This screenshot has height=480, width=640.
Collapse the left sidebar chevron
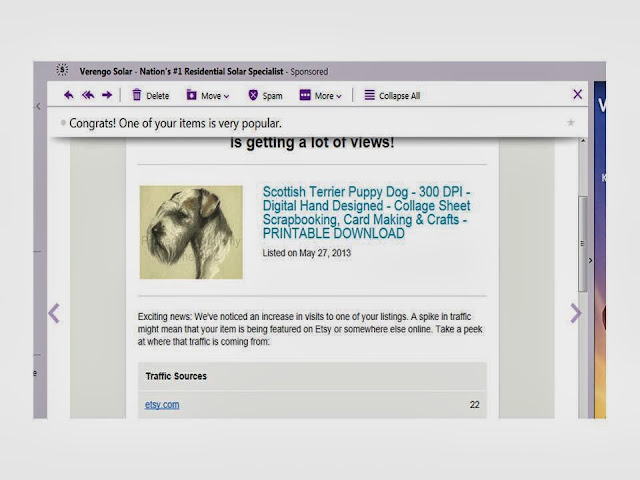tap(38, 107)
